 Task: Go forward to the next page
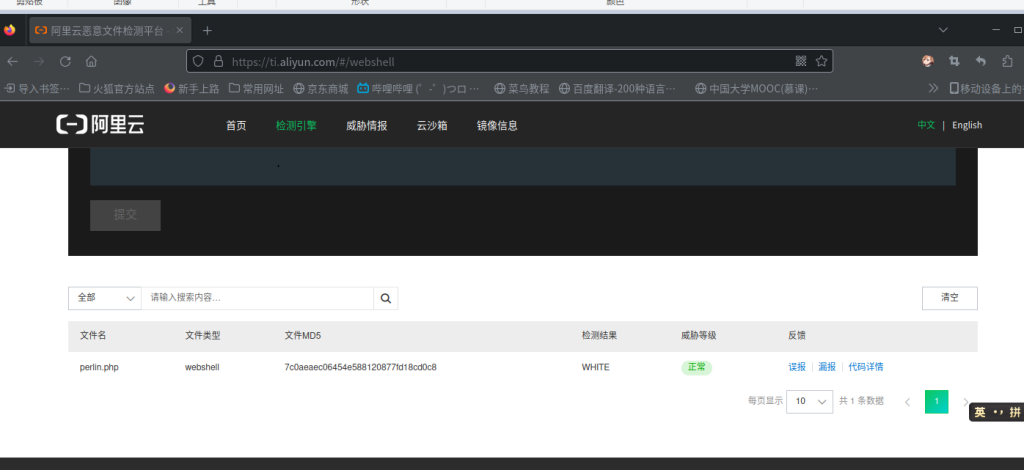[39, 61]
